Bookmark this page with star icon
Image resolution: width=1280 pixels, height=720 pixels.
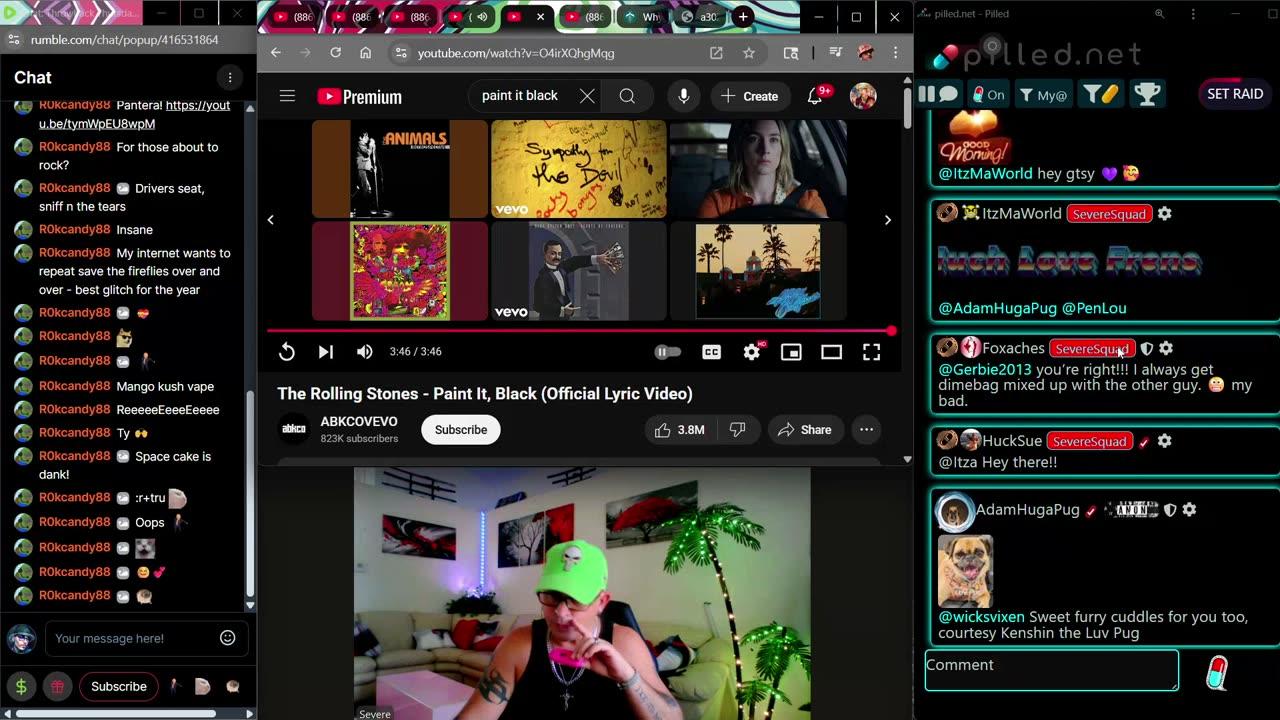pyautogui.click(x=748, y=53)
